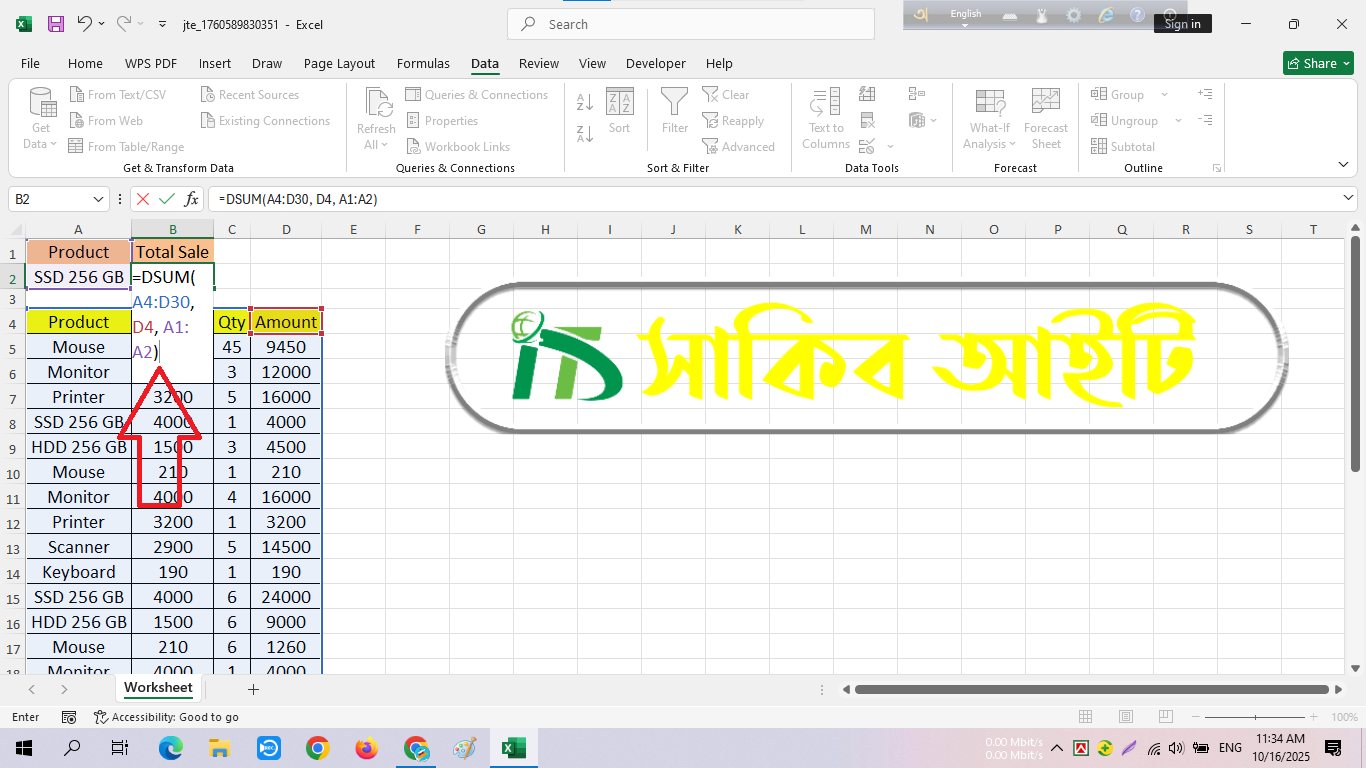Switch to Page Layout view in the status bar
The width and height of the screenshot is (1366, 768).
click(x=1126, y=717)
